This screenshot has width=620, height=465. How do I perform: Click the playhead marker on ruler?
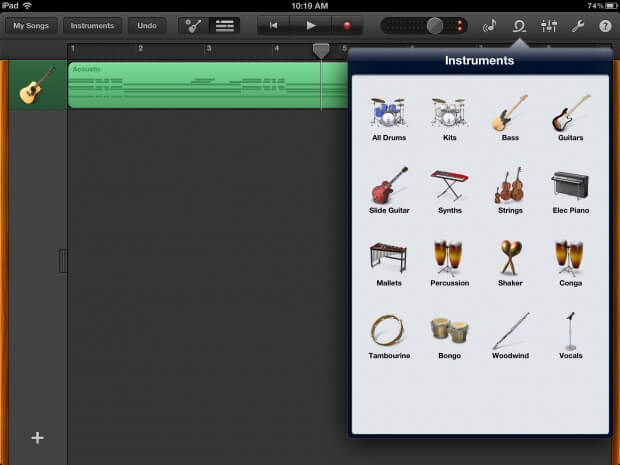pyautogui.click(x=321, y=51)
